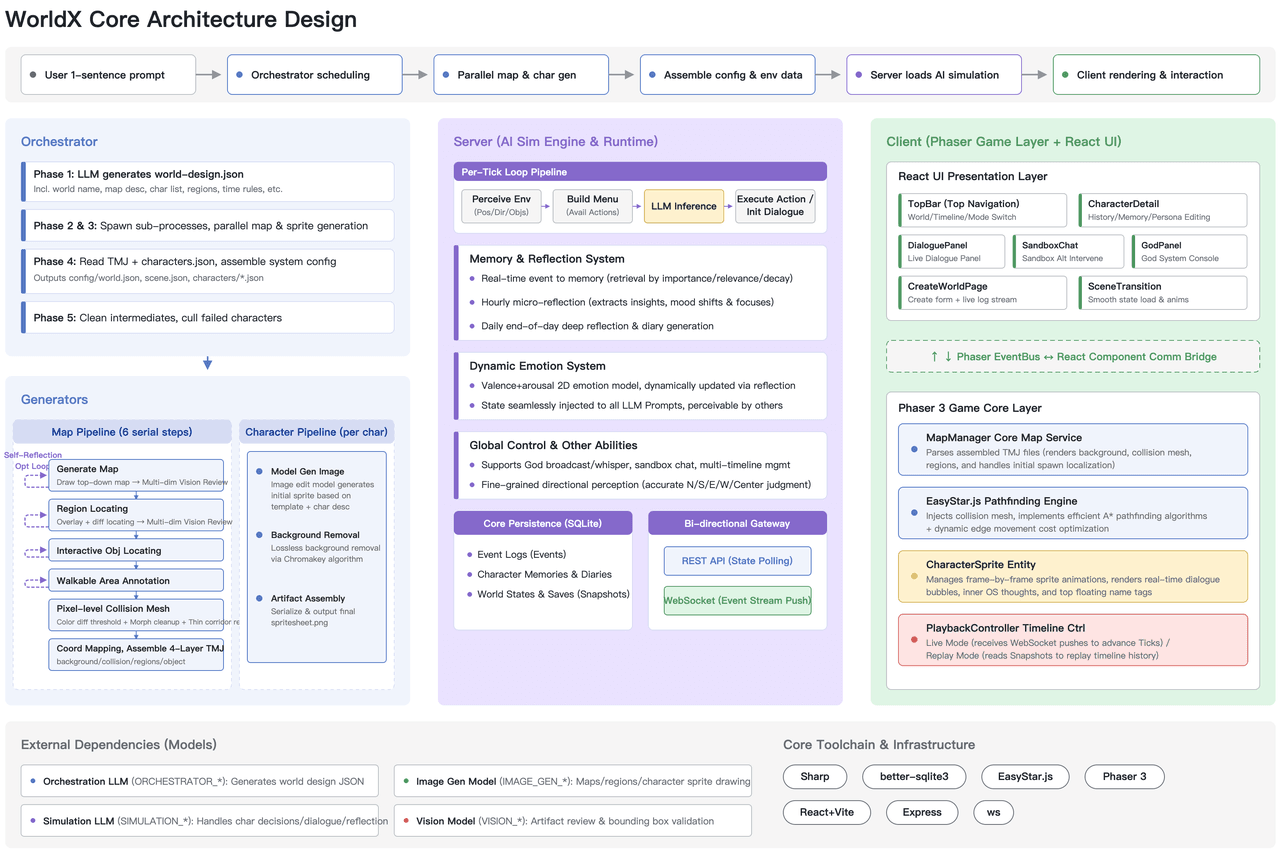
Task: Select the Character Pipeline (per char) tab
Action: tap(317, 432)
